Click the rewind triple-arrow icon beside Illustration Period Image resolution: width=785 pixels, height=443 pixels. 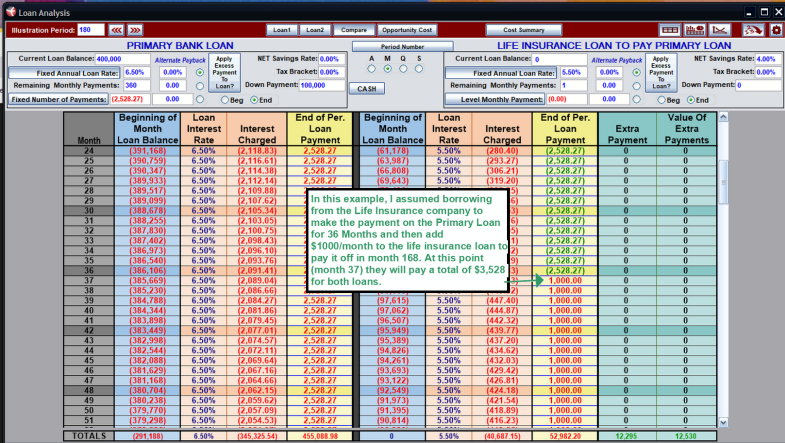coord(116,30)
